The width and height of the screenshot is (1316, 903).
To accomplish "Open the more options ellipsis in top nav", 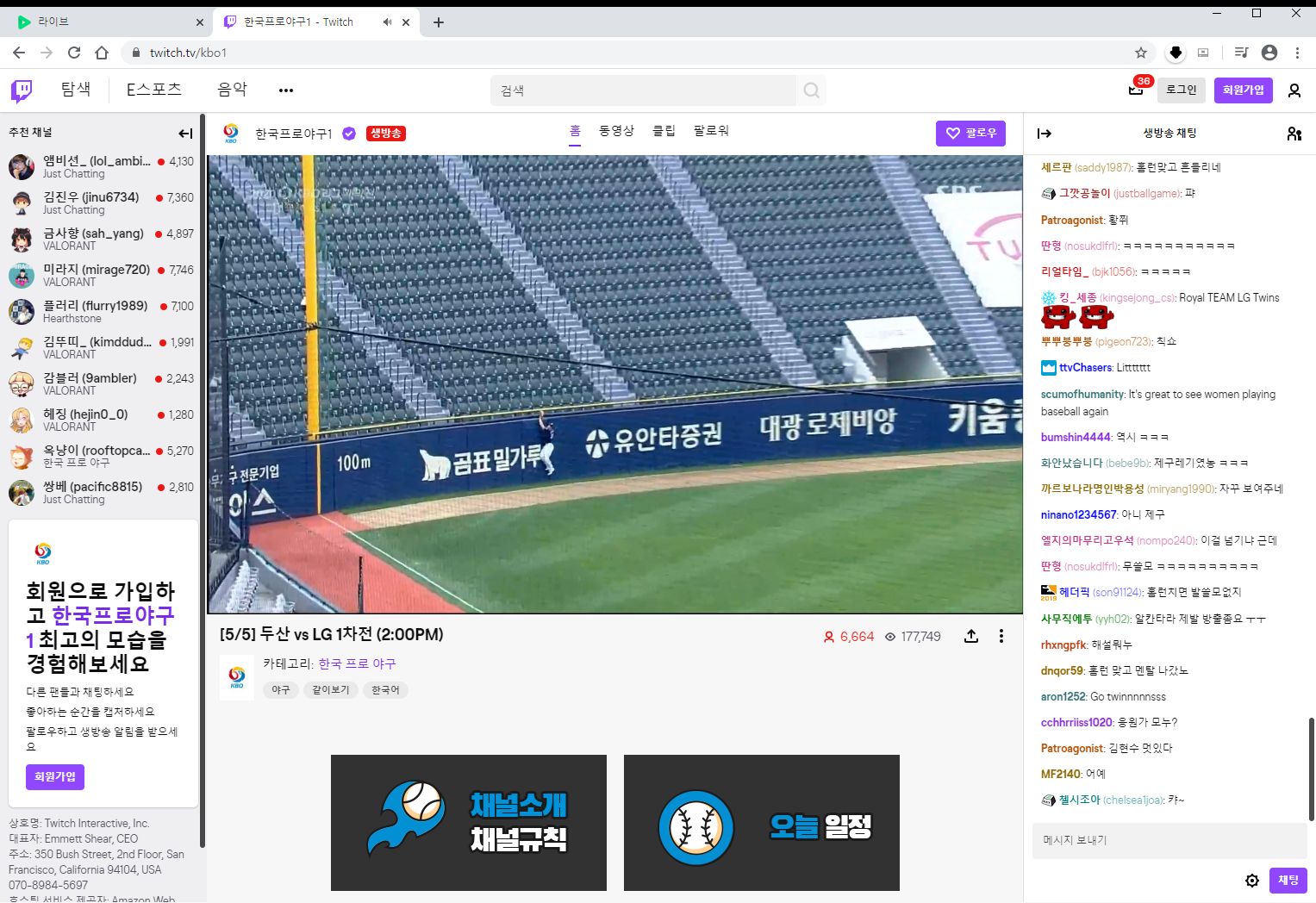I will (x=286, y=90).
